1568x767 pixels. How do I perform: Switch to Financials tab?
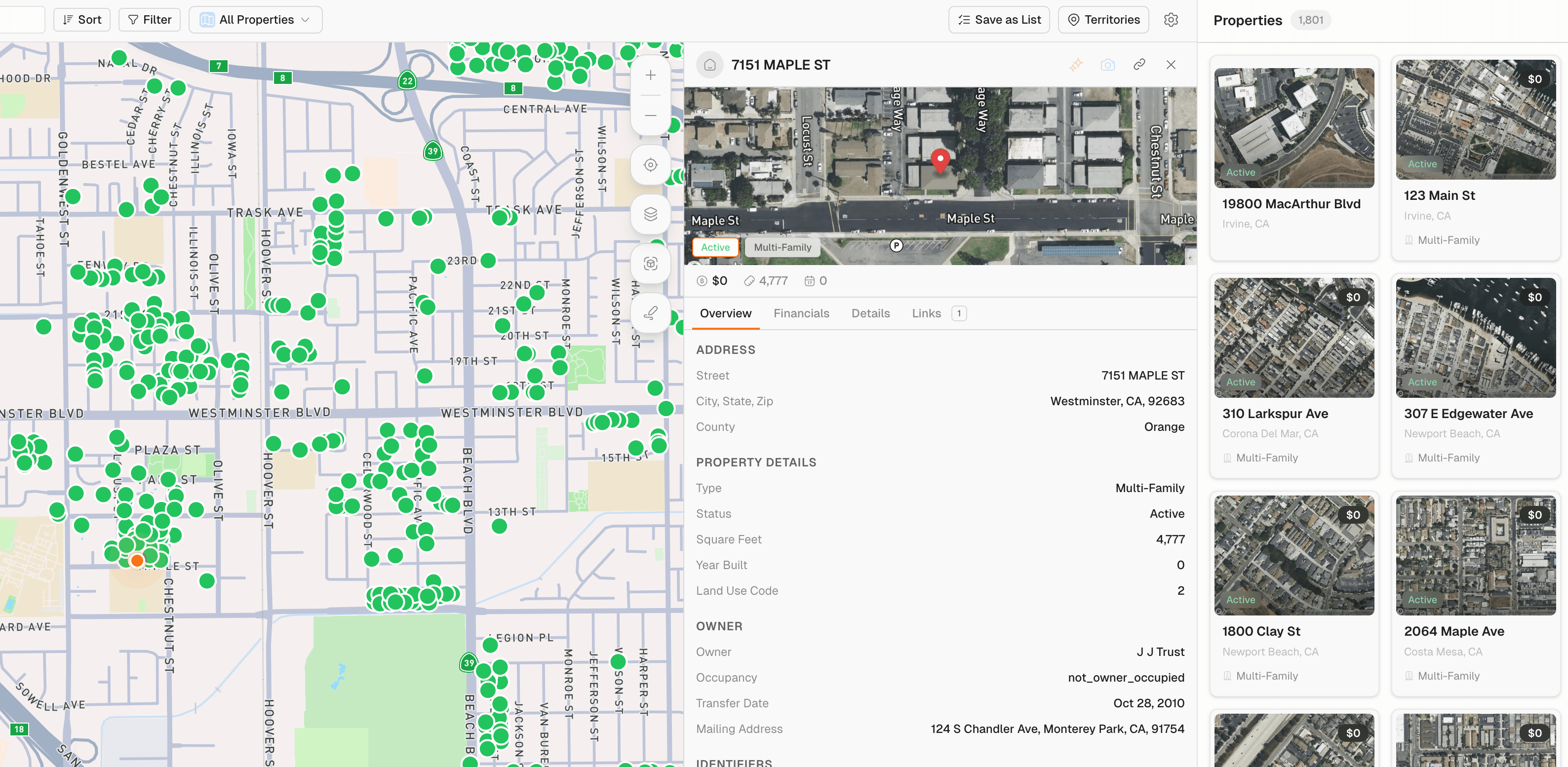coord(801,313)
